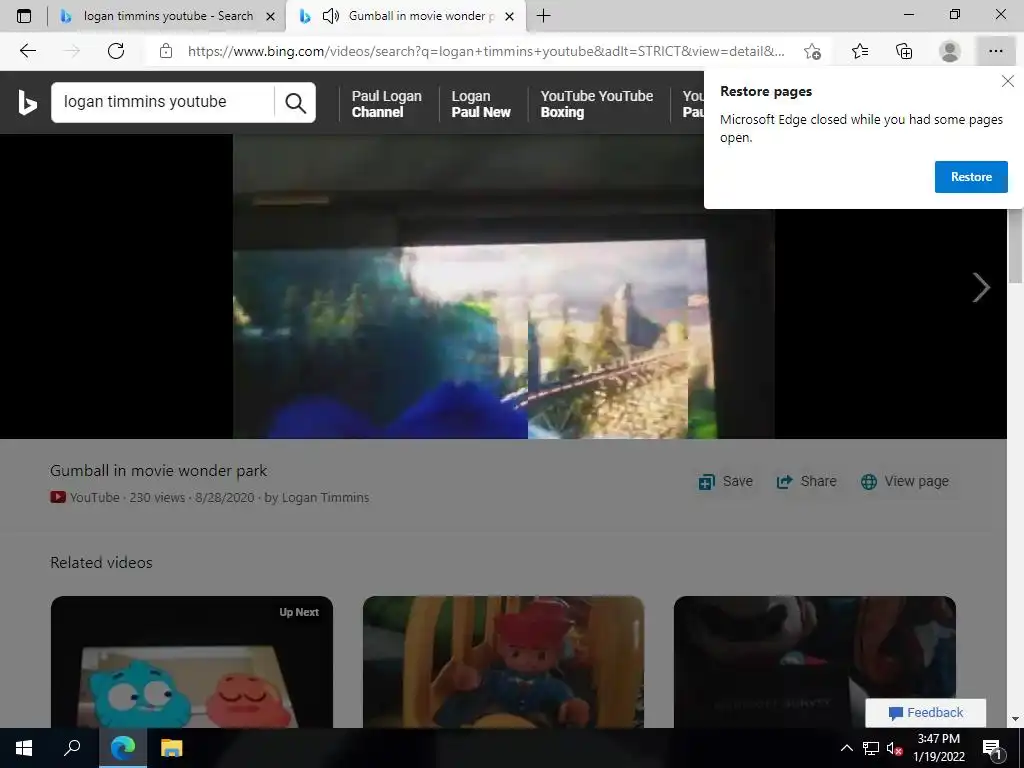
Task: Click the video player frame
Action: (504, 286)
